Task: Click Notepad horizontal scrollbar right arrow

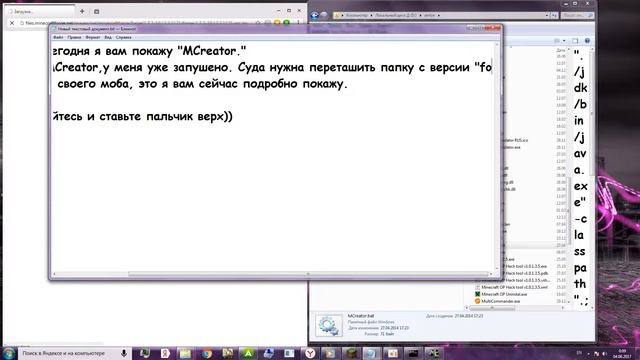Action: click(x=491, y=274)
